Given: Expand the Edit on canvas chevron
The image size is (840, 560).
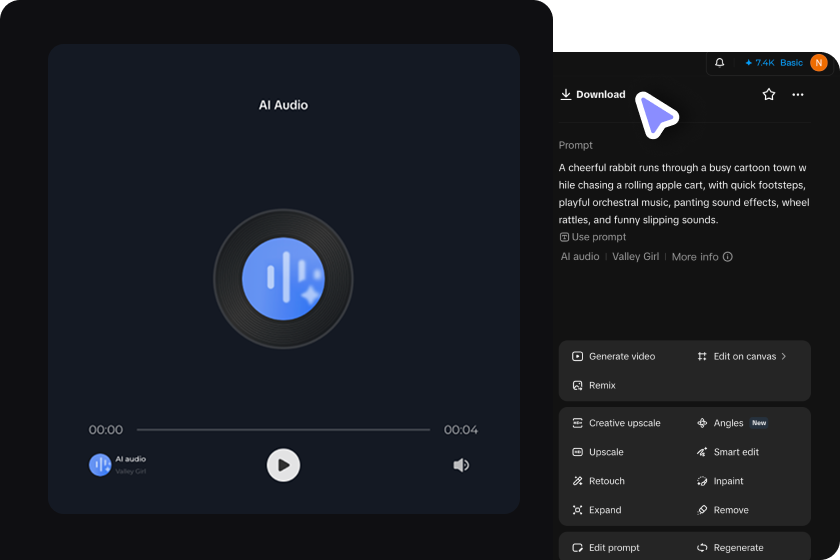Looking at the screenshot, I should point(784,356).
